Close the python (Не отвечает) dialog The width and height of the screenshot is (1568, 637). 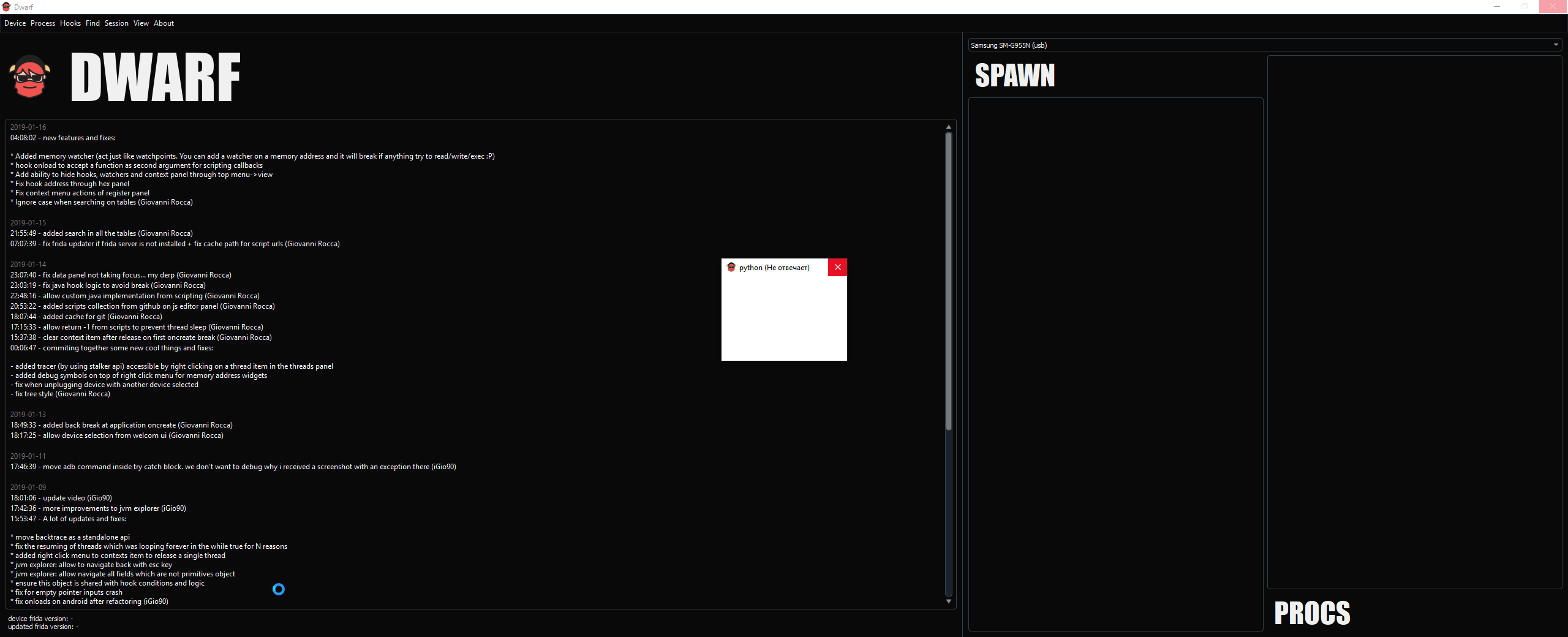[837, 268]
